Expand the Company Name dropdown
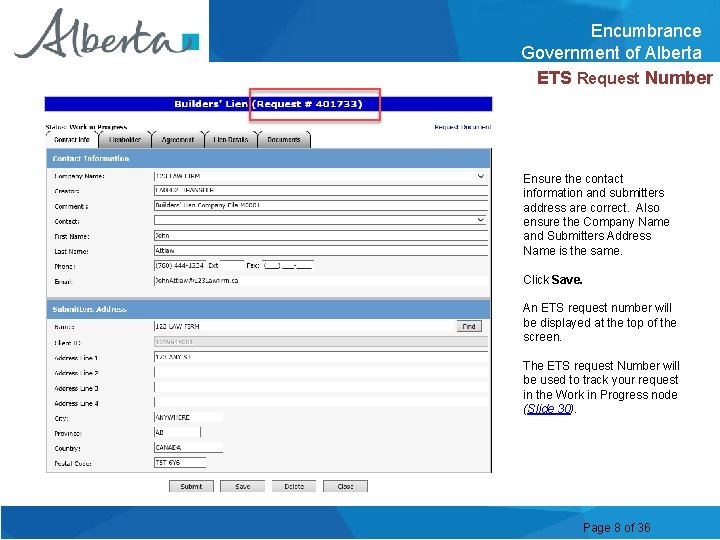This screenshot has height=540, width=720. coord(480,176)
